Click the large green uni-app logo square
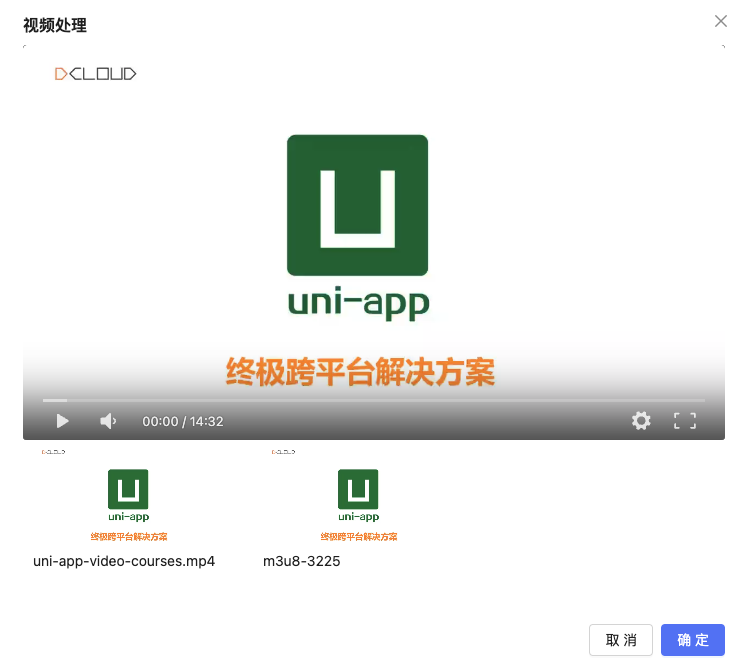Viewport: 742px width, 665px height. [x=357, y=205]
